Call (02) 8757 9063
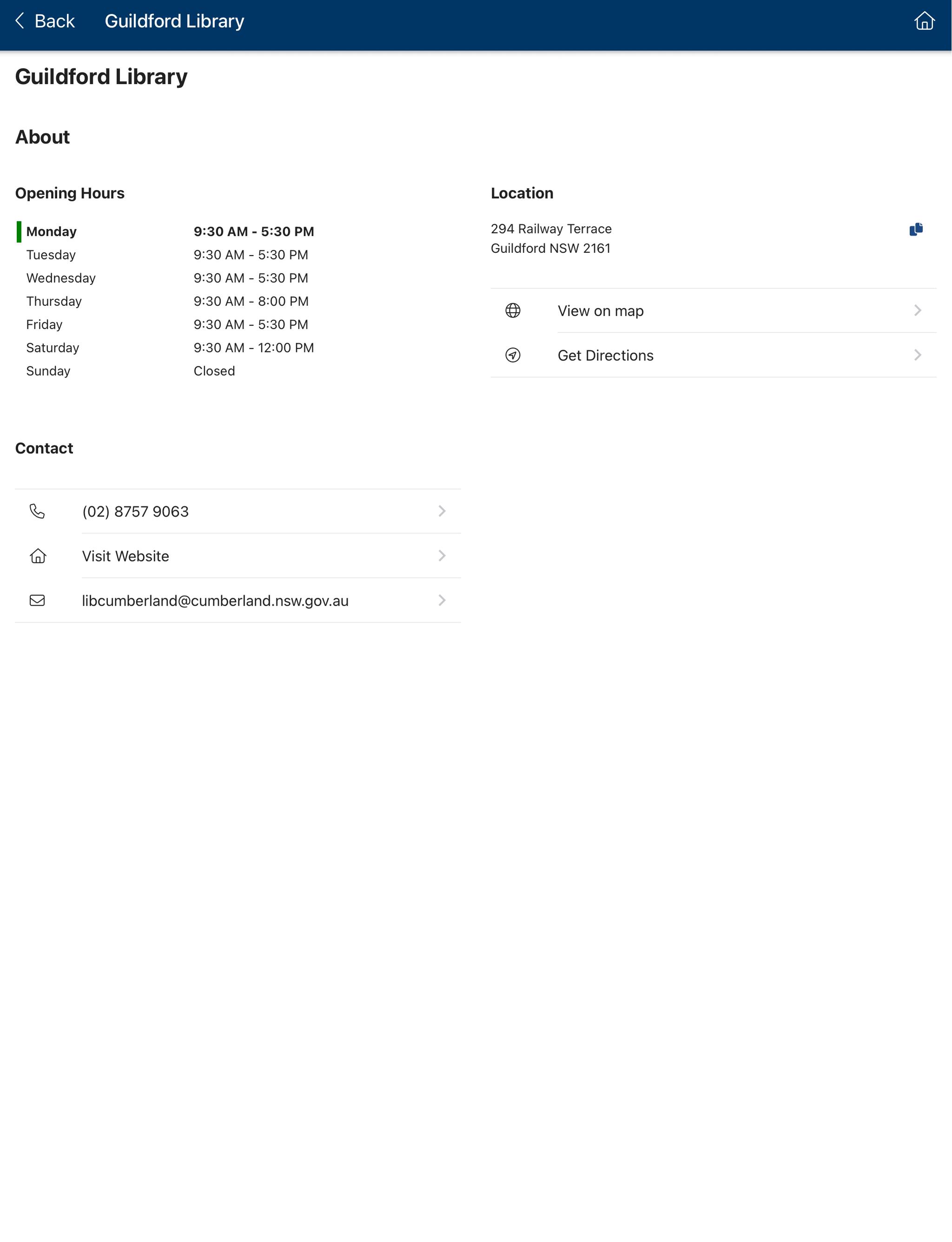The width and height of the screenshot is (952, 1242). coord(238,512)
